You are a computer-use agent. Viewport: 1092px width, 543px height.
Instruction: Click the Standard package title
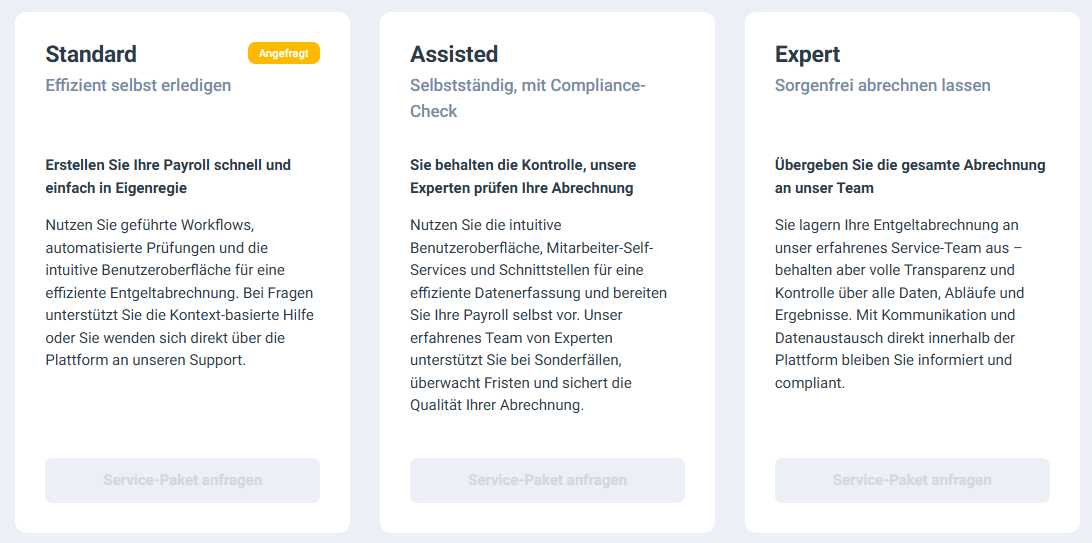(91, 54)
